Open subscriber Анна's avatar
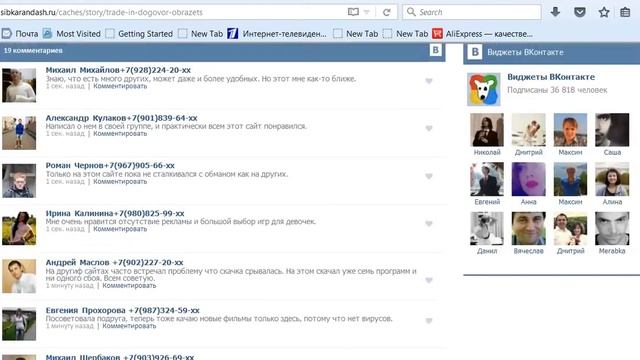 click(x=529, y=179)
